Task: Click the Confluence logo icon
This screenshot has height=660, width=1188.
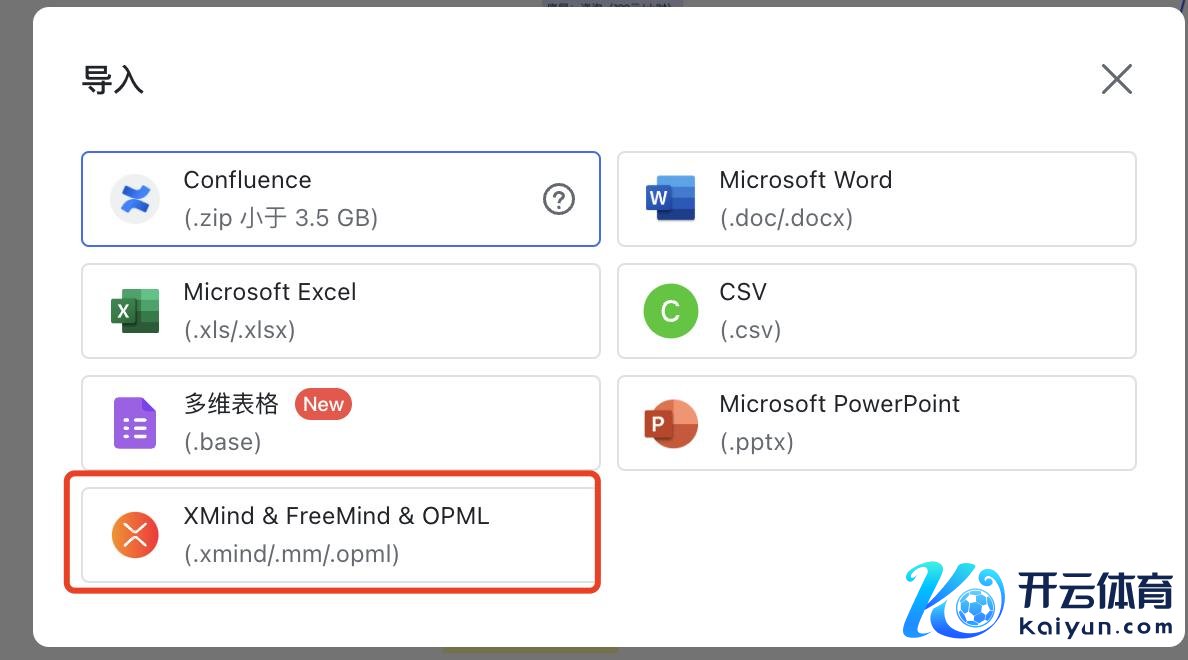Action: (x=135, y=199)
